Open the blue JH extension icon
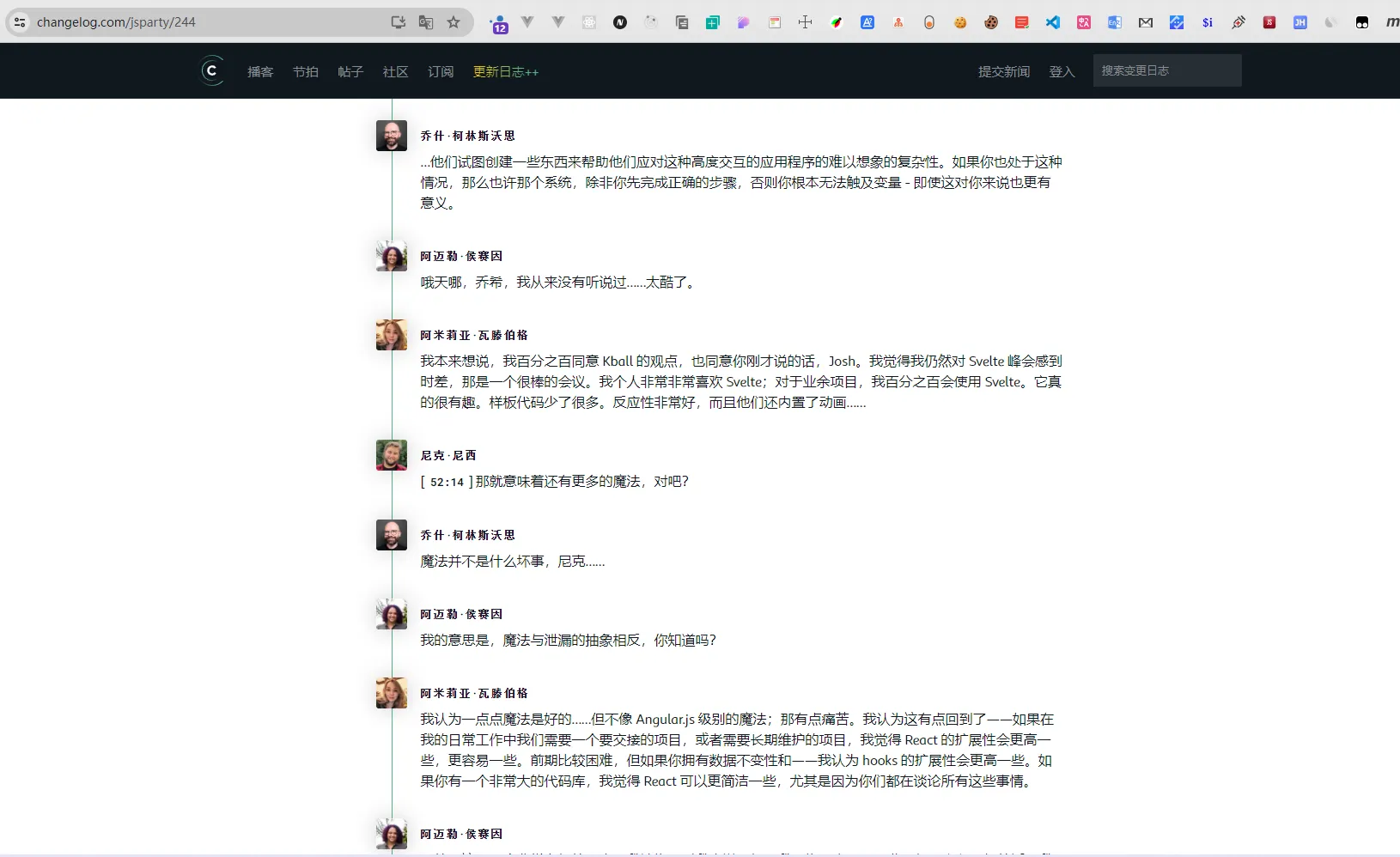The height and width of the screenshot is (857, 1400). pos(1300,22)
